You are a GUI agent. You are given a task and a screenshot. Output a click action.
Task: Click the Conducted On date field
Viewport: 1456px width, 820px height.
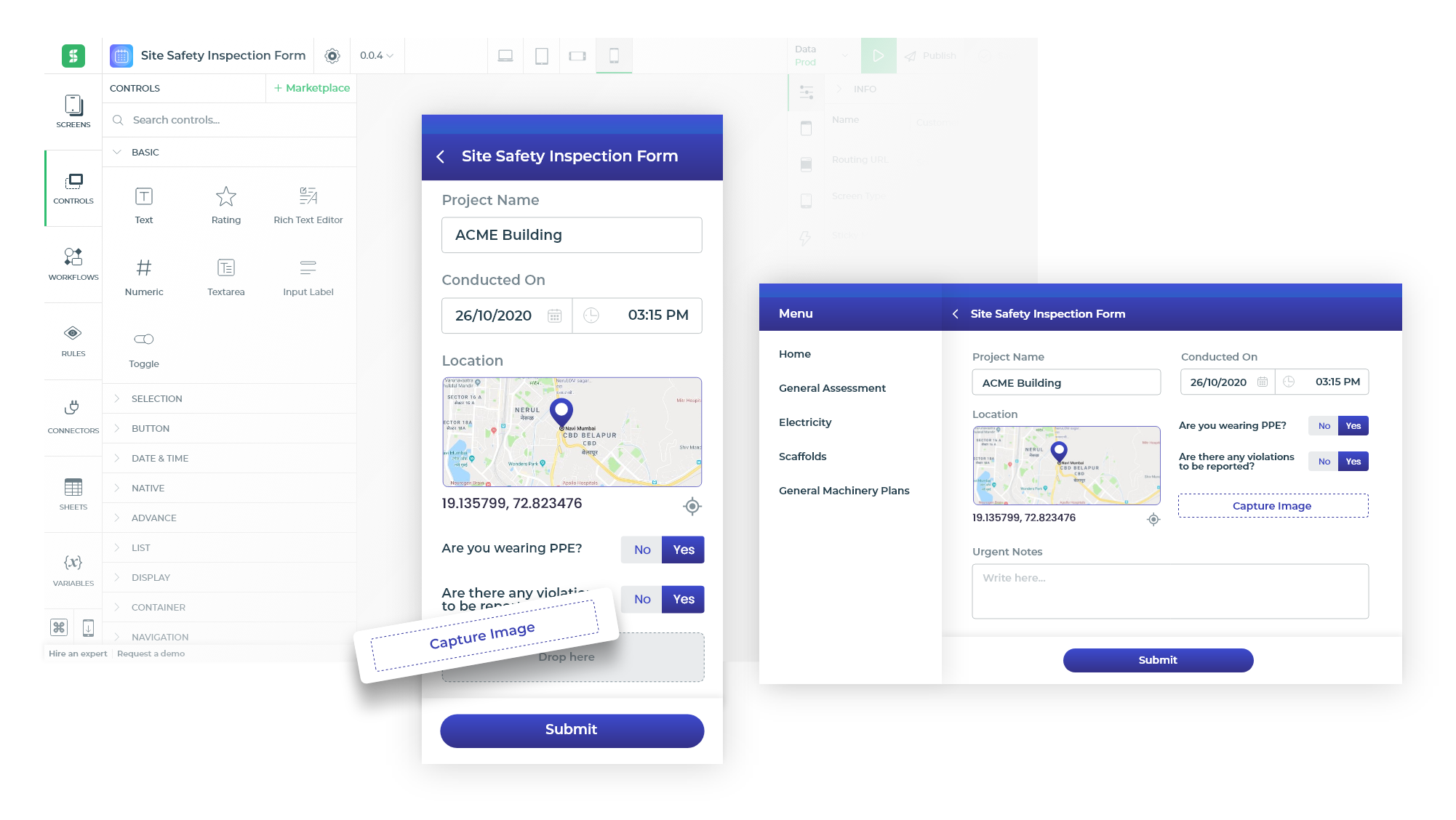[x=504, y=315]
